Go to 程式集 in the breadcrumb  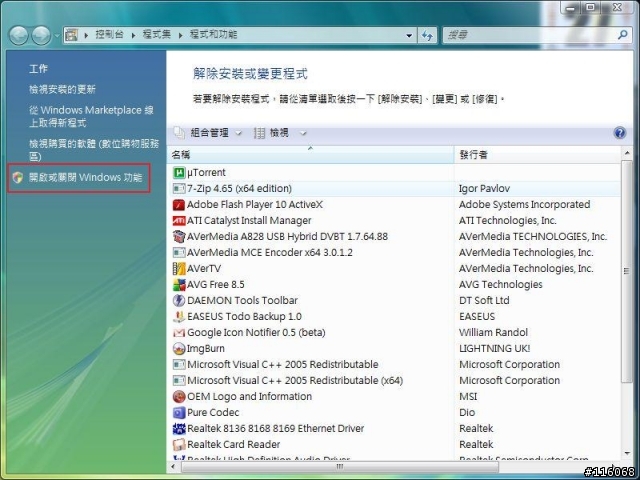[x=157, y=35]
